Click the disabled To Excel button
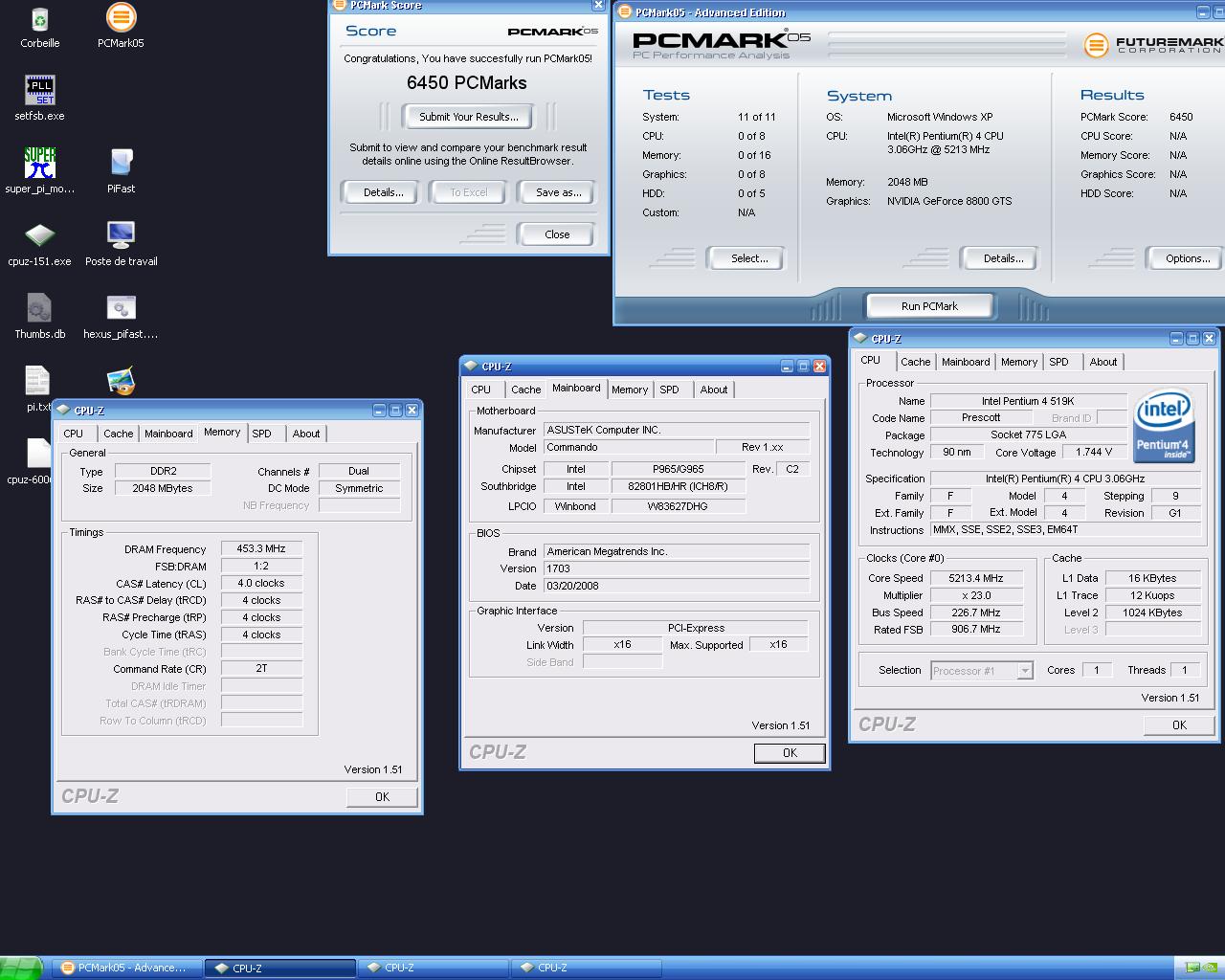 (x=469, y=192)
